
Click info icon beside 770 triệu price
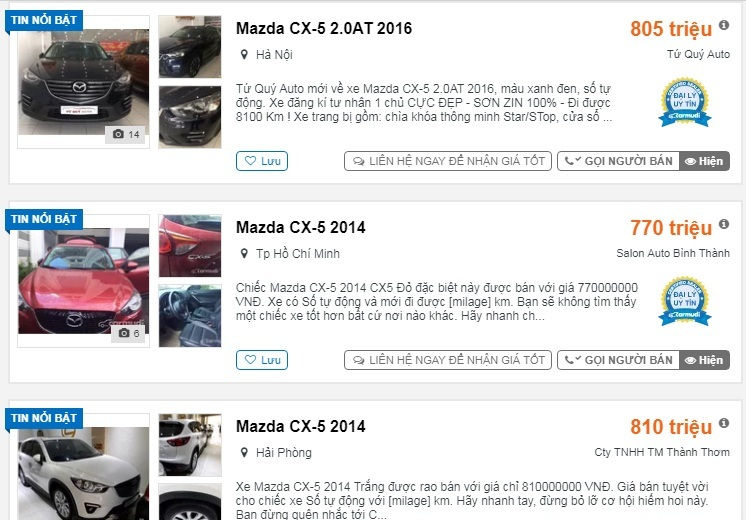coord(724,224)
